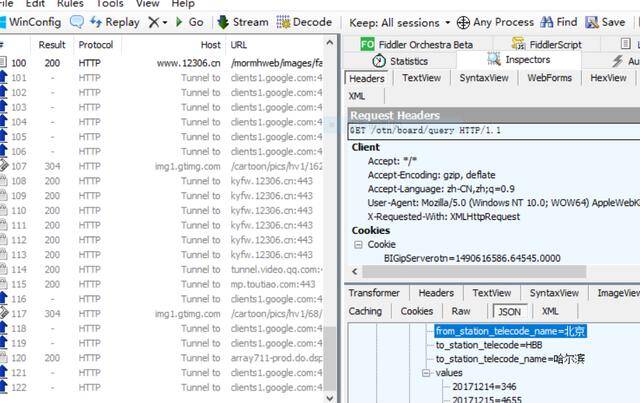Toggle the Stream download icon
Screen dimensions: 640x403
point(223,22)
